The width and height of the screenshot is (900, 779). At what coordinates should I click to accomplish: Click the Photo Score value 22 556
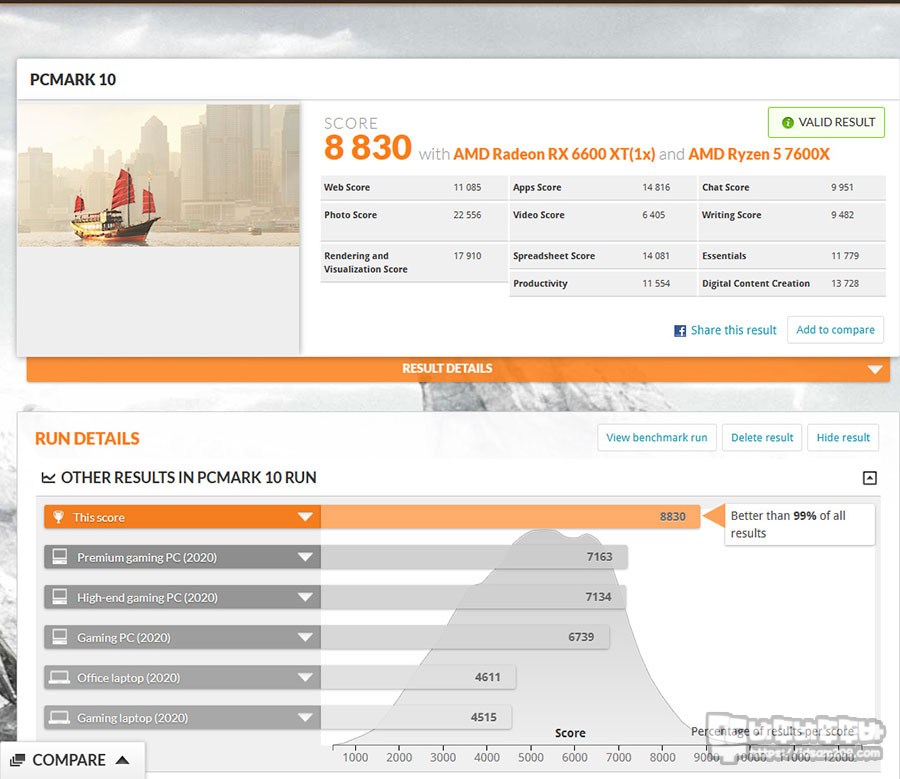(x=467, y=215)
